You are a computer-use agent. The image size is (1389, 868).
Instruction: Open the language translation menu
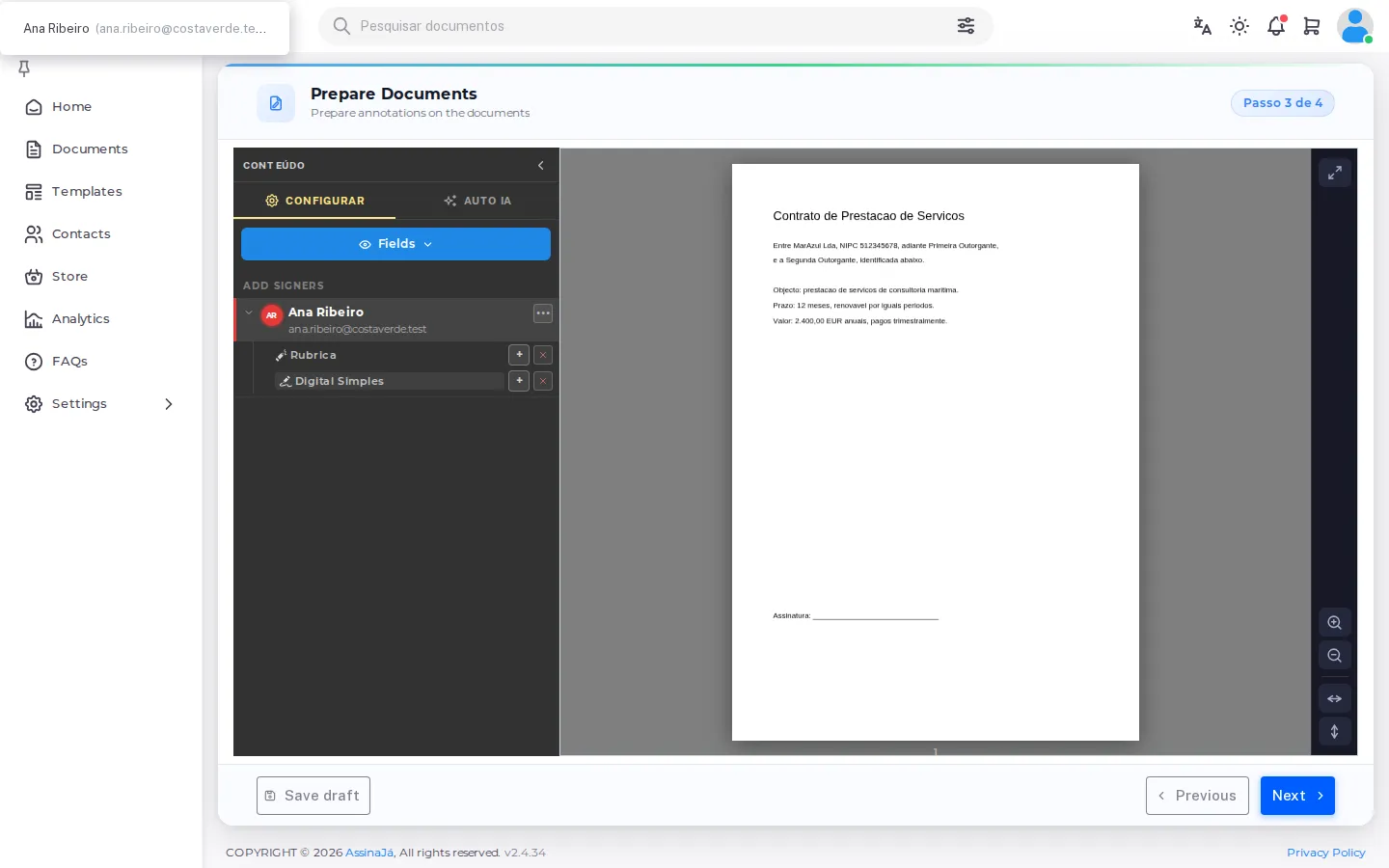pyautogui.click(x=1202, y=26)
